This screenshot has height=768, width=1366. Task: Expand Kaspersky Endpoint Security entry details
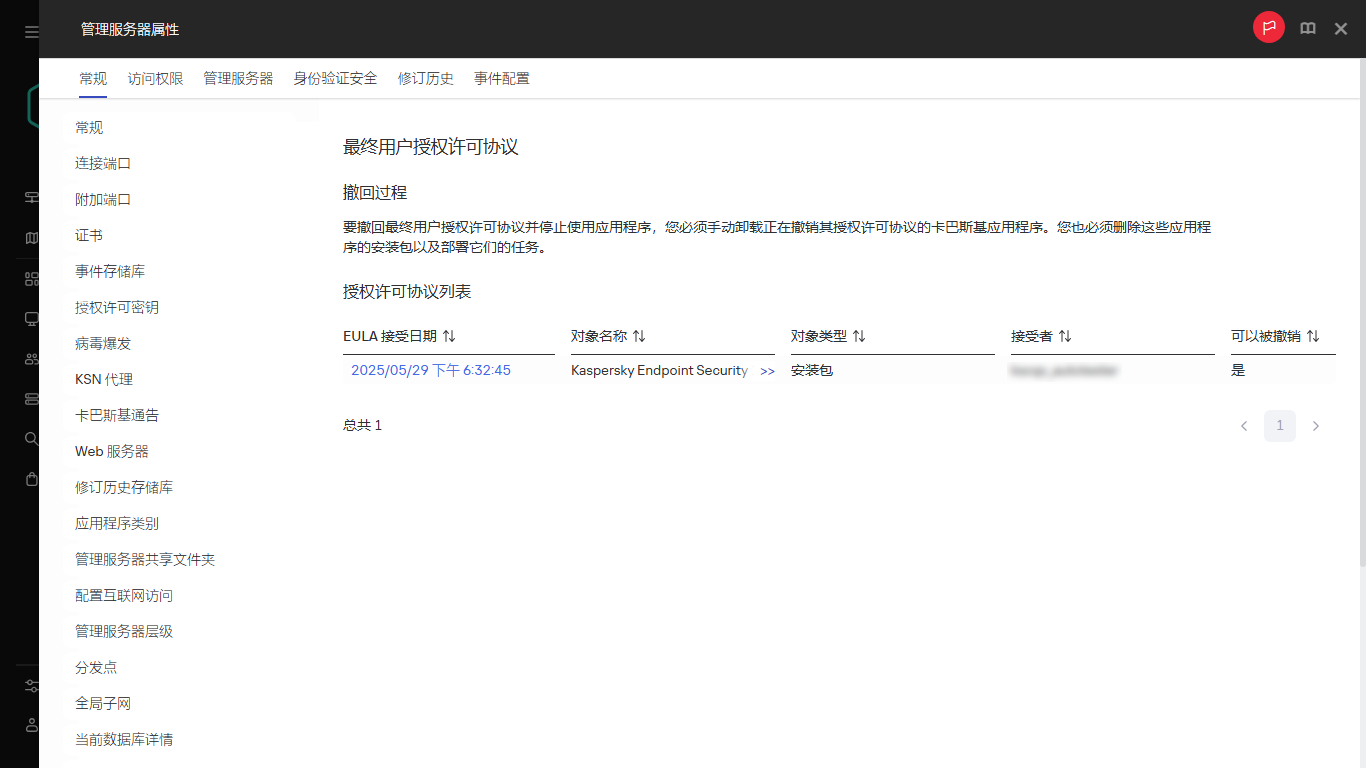(767, 370)
